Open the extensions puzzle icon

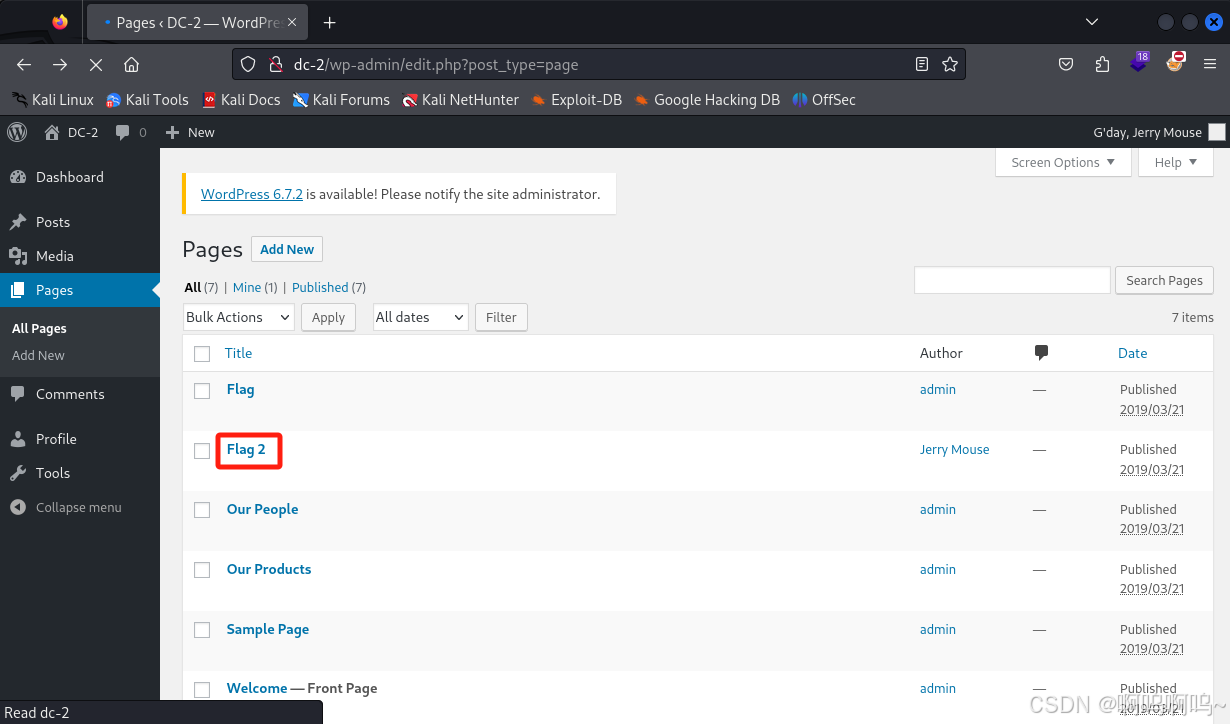(x=1102, y=64)
